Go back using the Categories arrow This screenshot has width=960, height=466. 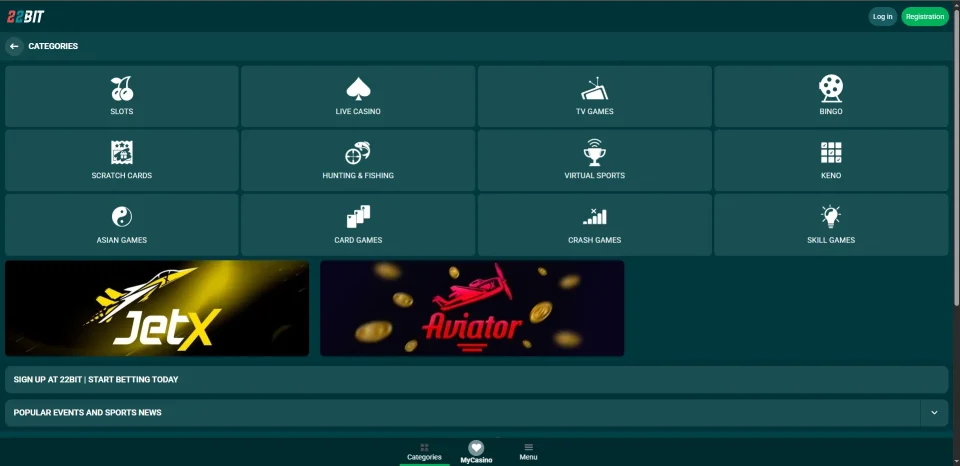(14, 46)
